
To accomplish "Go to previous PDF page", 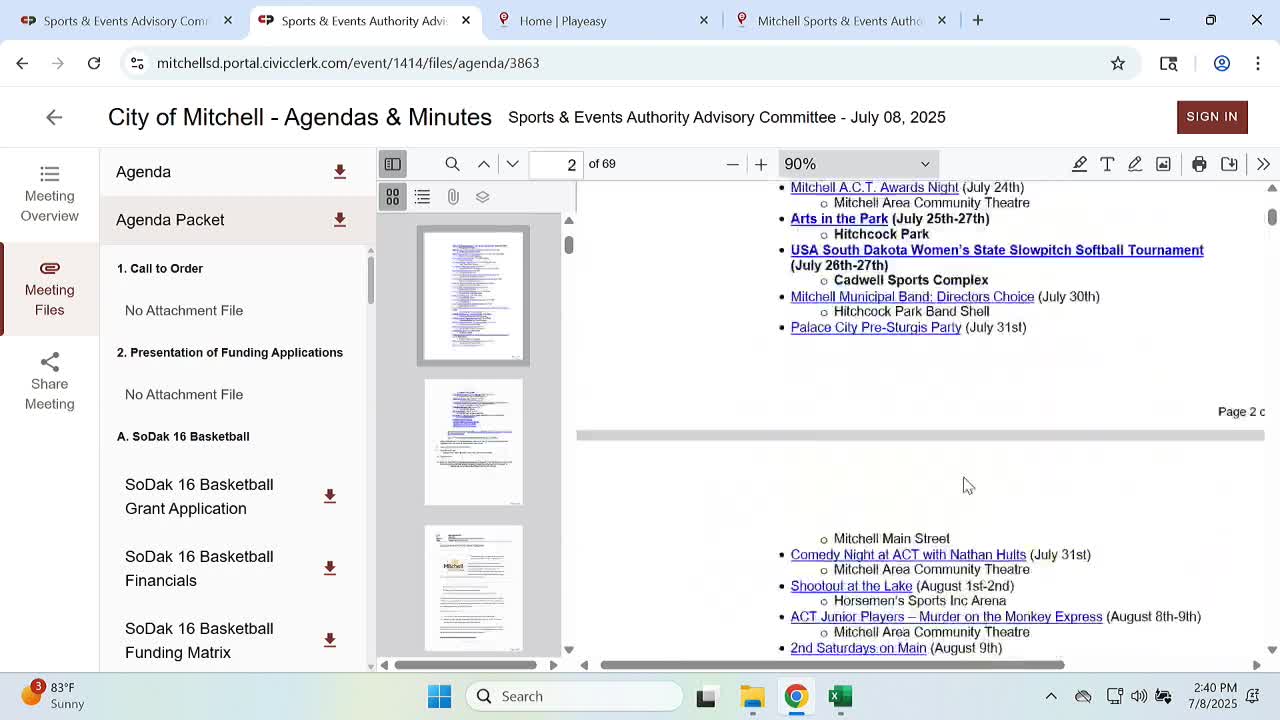I will click(x=484, y=164).
